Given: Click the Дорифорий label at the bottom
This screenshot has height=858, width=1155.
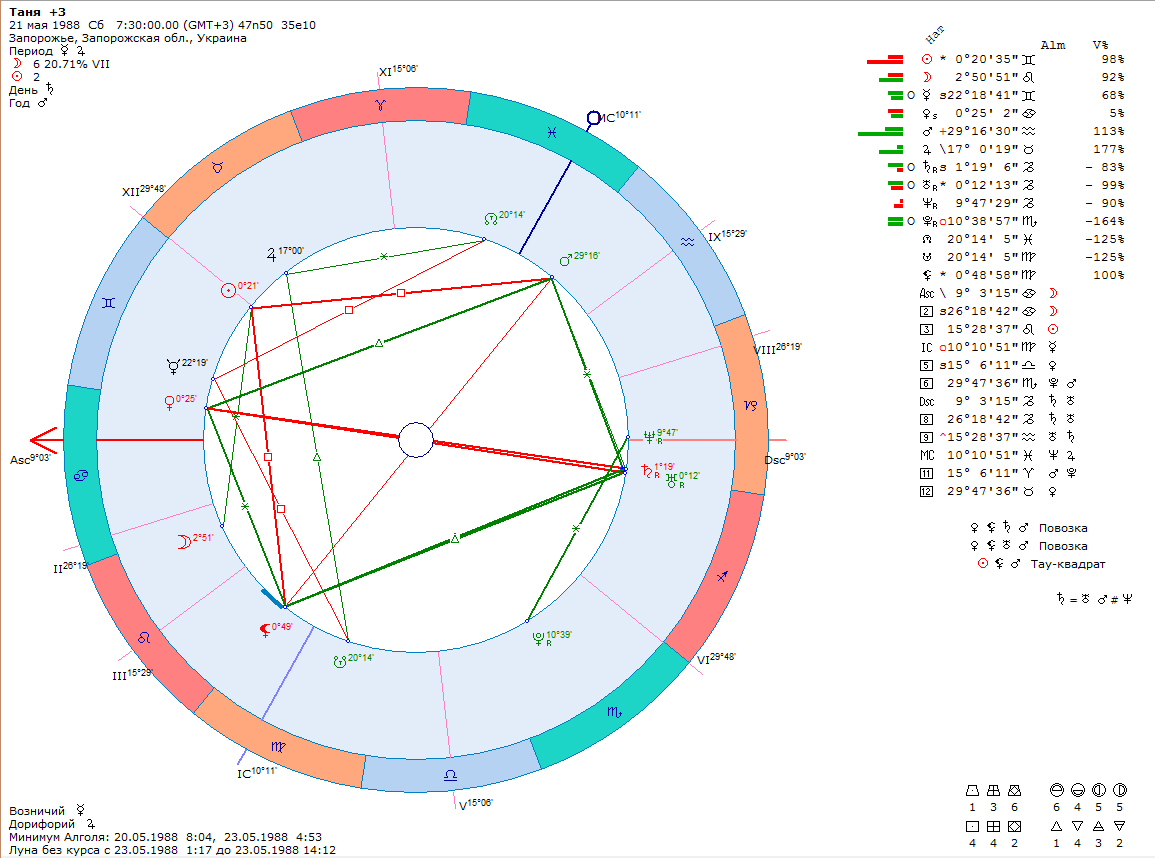Looking at the screenshot, I should tap(42, 824).
